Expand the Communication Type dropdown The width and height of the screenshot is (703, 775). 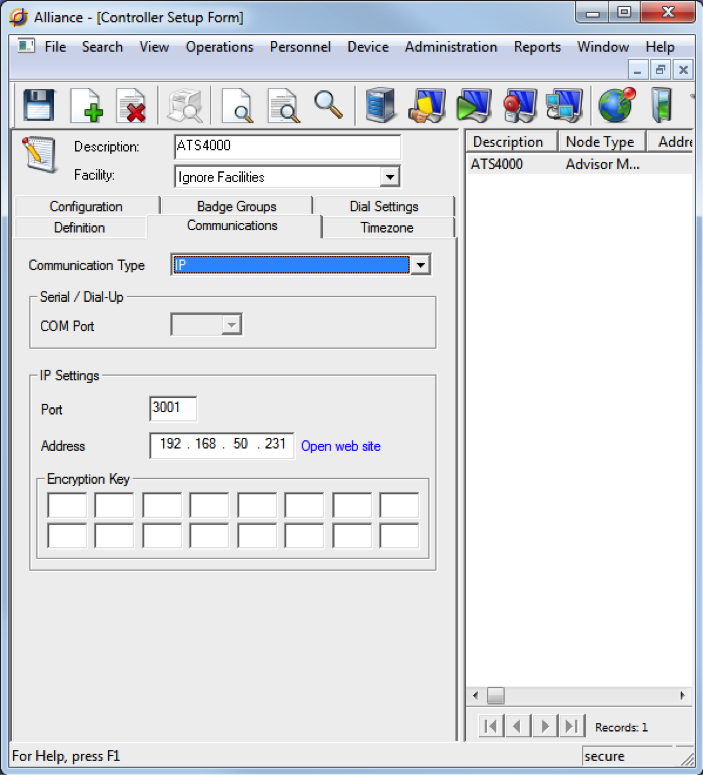(421, 265)
